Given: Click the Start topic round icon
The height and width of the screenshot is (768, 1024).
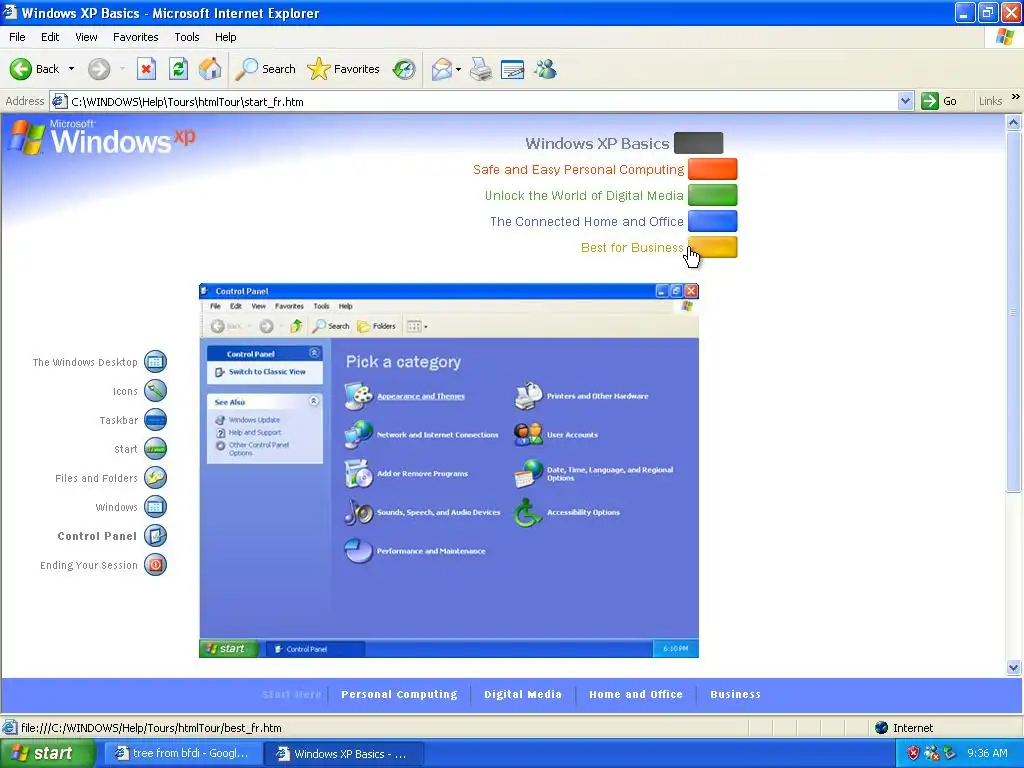Looking at the screenshot, I should pyautogui.click(x=155, y=449).
